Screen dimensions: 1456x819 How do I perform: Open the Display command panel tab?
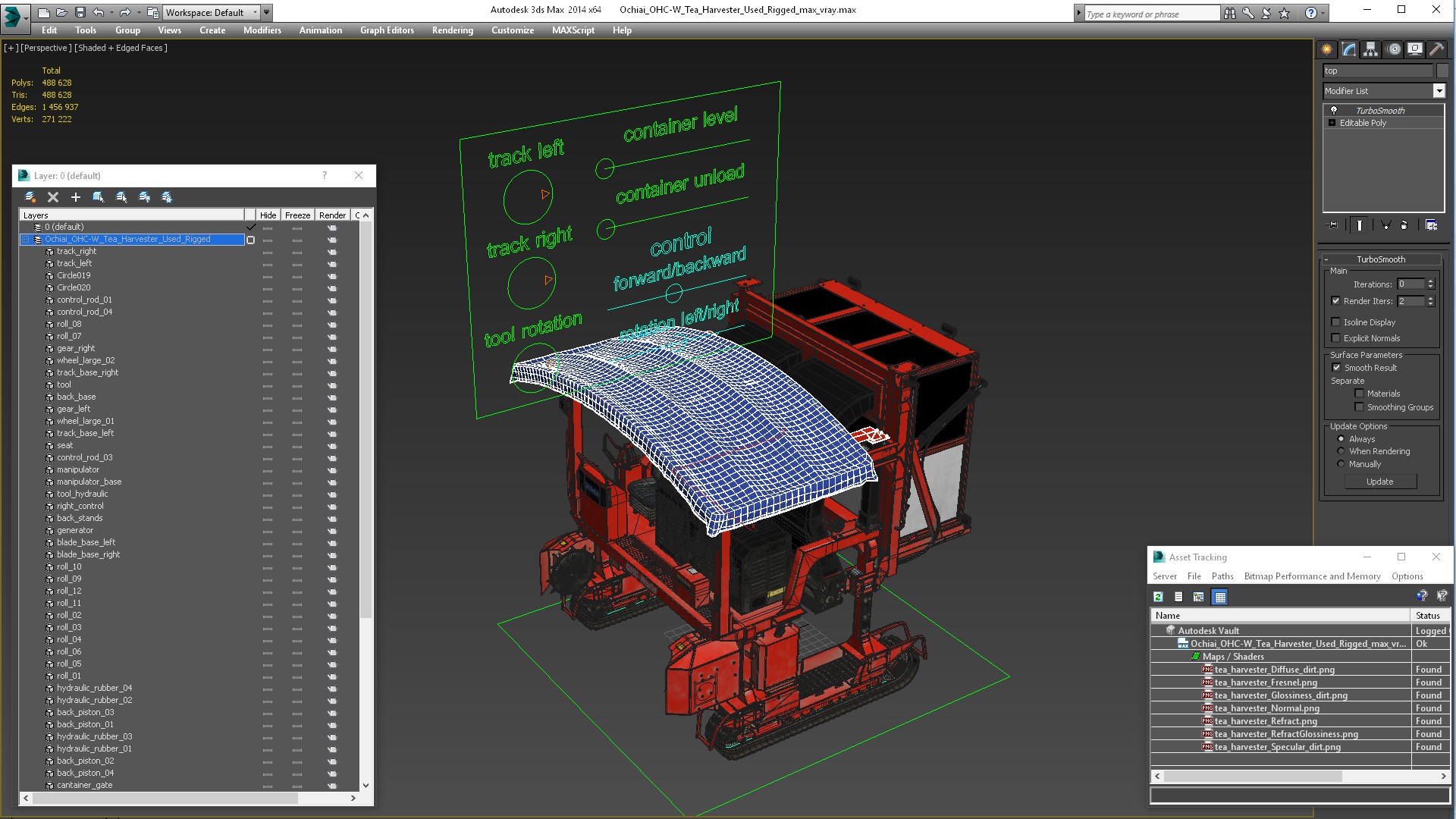coord(1415,49)
